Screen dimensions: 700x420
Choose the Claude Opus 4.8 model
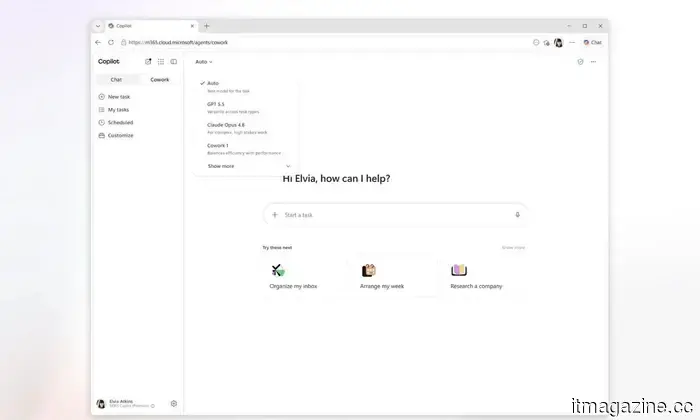pos(246,128)
